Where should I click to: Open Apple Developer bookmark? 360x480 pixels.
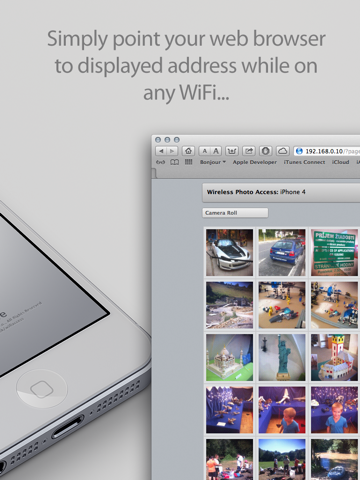point(255,162)
